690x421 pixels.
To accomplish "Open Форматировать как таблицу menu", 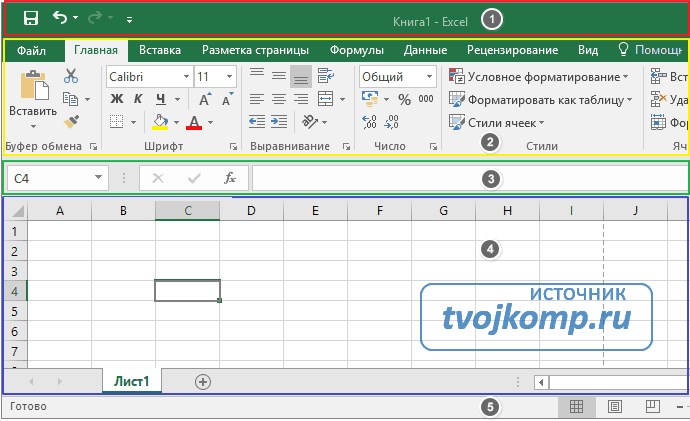I will tap(540, 100).
